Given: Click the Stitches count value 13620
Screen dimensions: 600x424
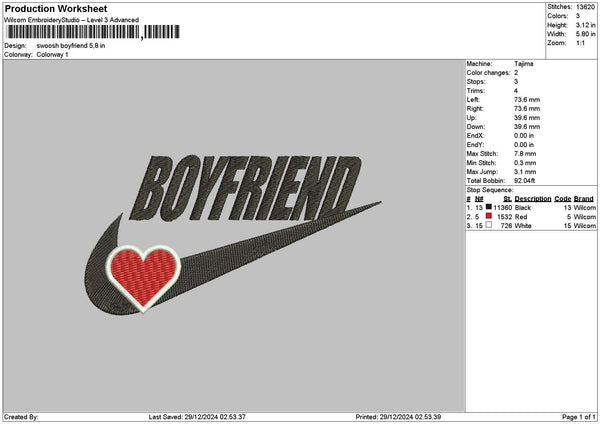Looking at the screenshot, I should pyautogui.click(x=586, y=7).
